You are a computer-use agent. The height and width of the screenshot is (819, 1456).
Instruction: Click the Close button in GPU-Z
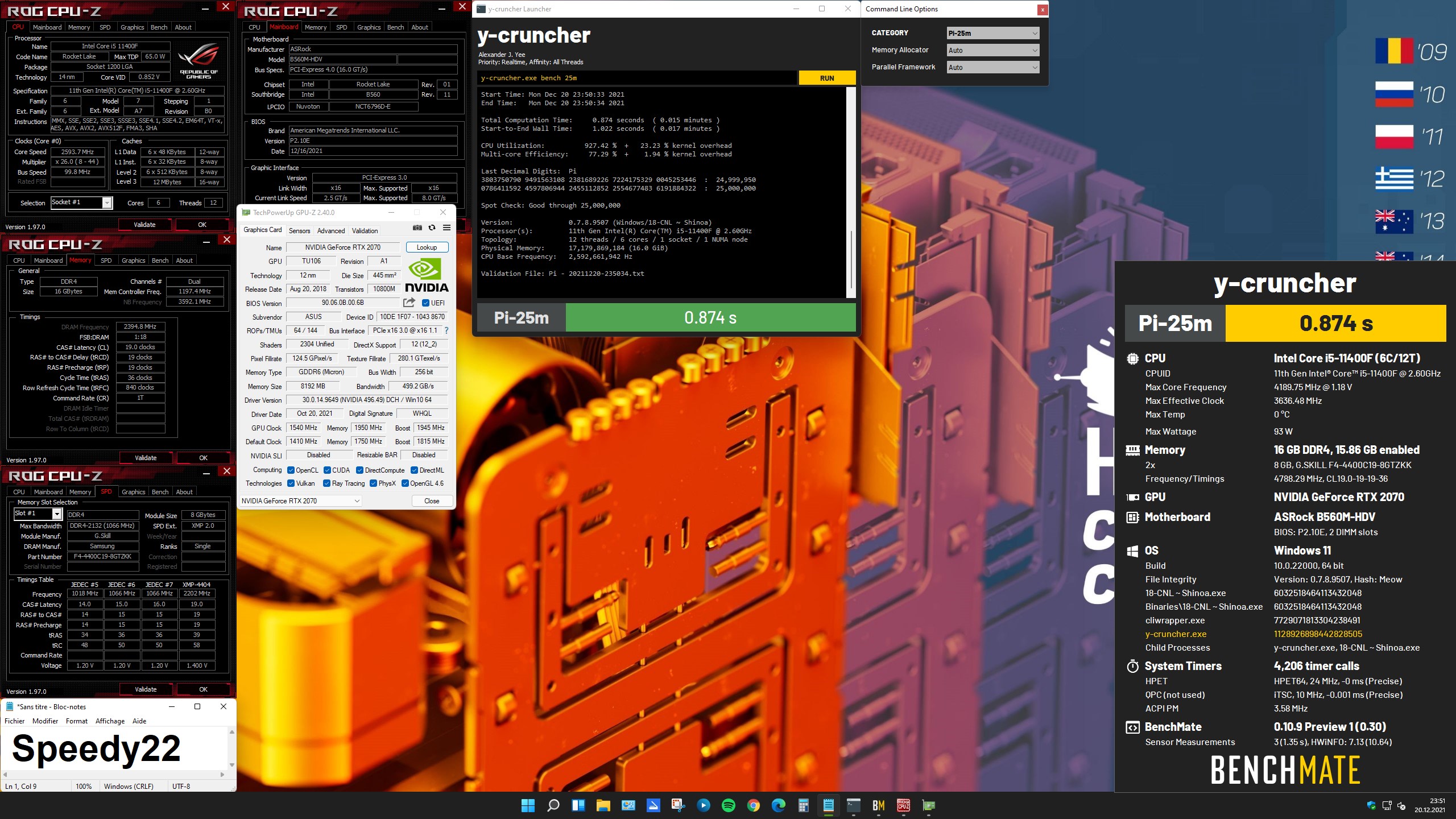432,501
